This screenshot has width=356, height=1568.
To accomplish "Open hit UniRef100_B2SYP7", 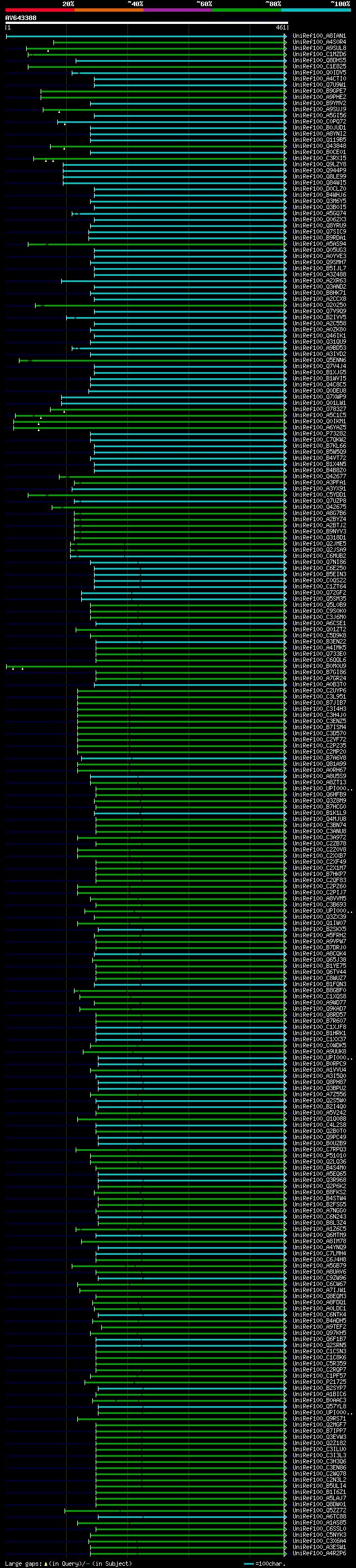I will tap(319, 1388).
